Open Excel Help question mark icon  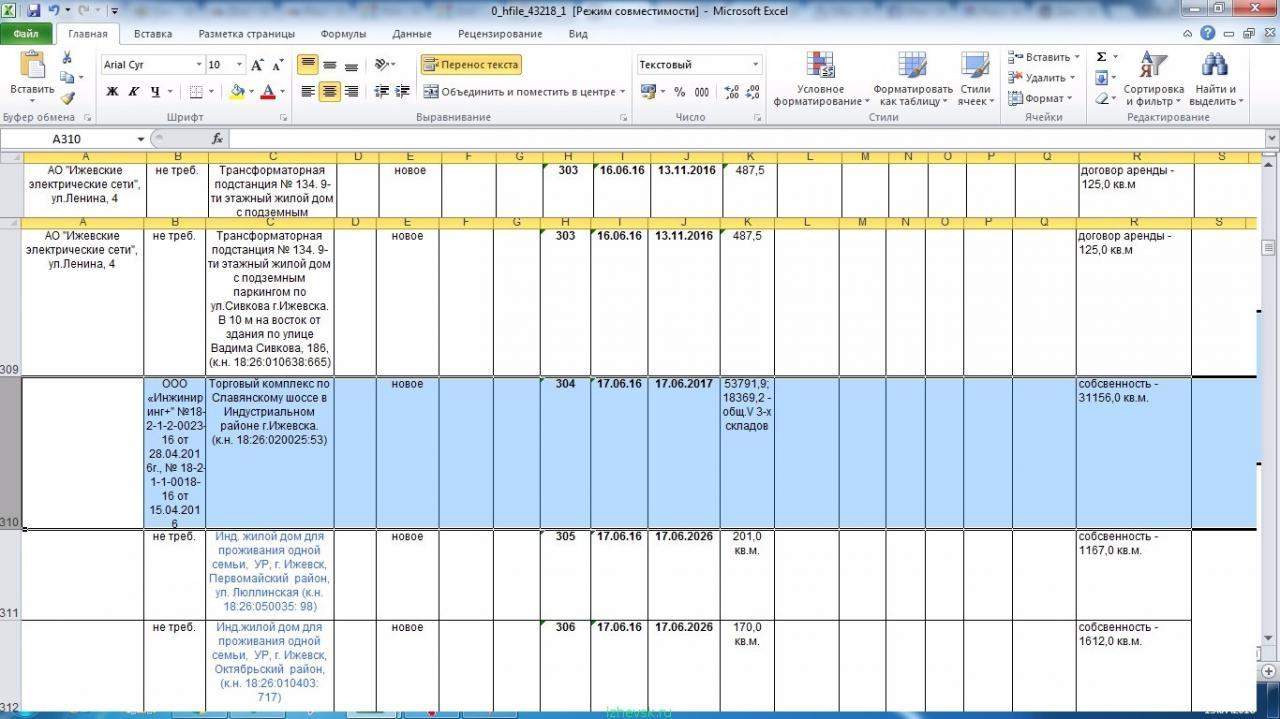pyautogui.click(x=1209, y=34)
